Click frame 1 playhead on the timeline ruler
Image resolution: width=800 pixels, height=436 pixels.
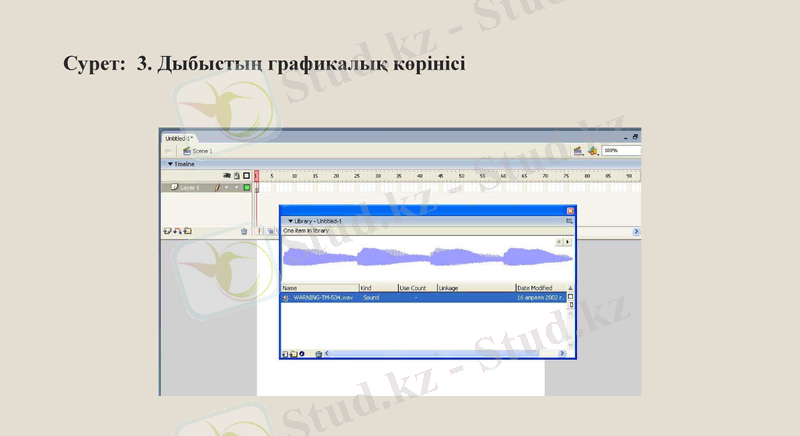pos(256,176)
